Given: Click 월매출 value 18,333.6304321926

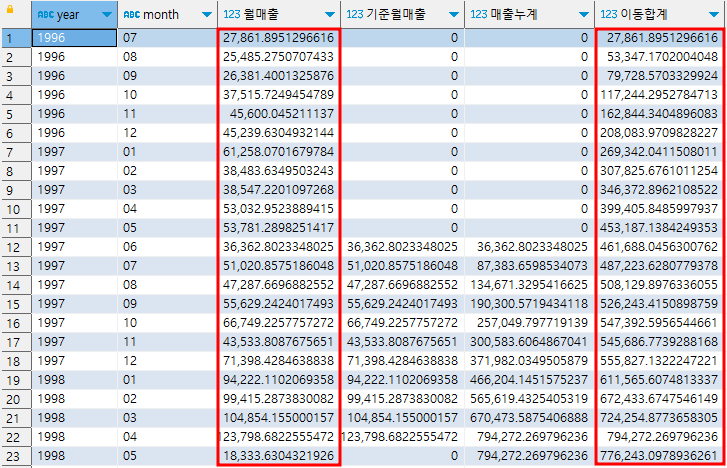Looking at the screenshot, I should (278, 456).
